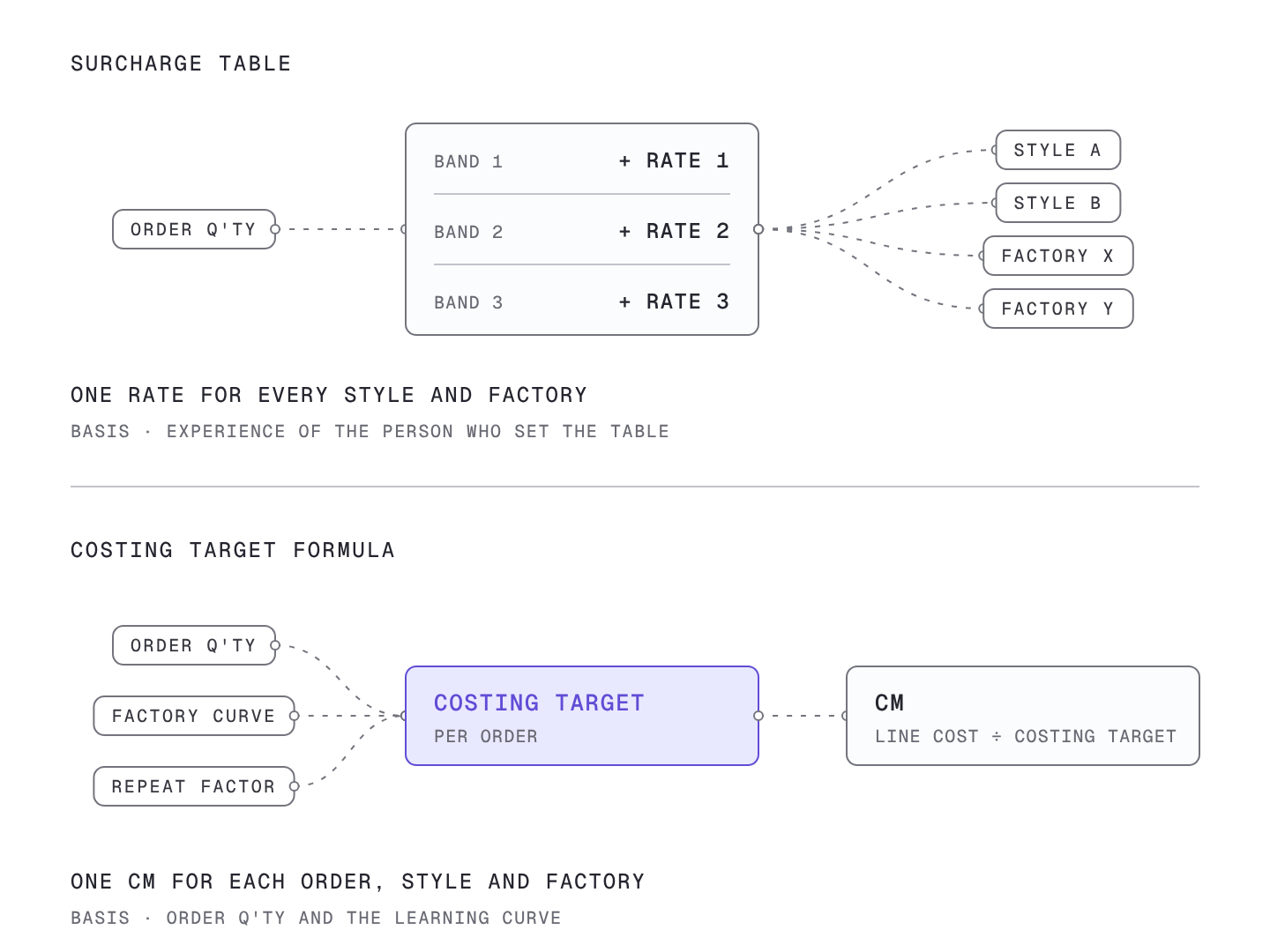Select the FACTORY X node
This screenshot has width=1270, height=952.
[x=1057, y=256]
